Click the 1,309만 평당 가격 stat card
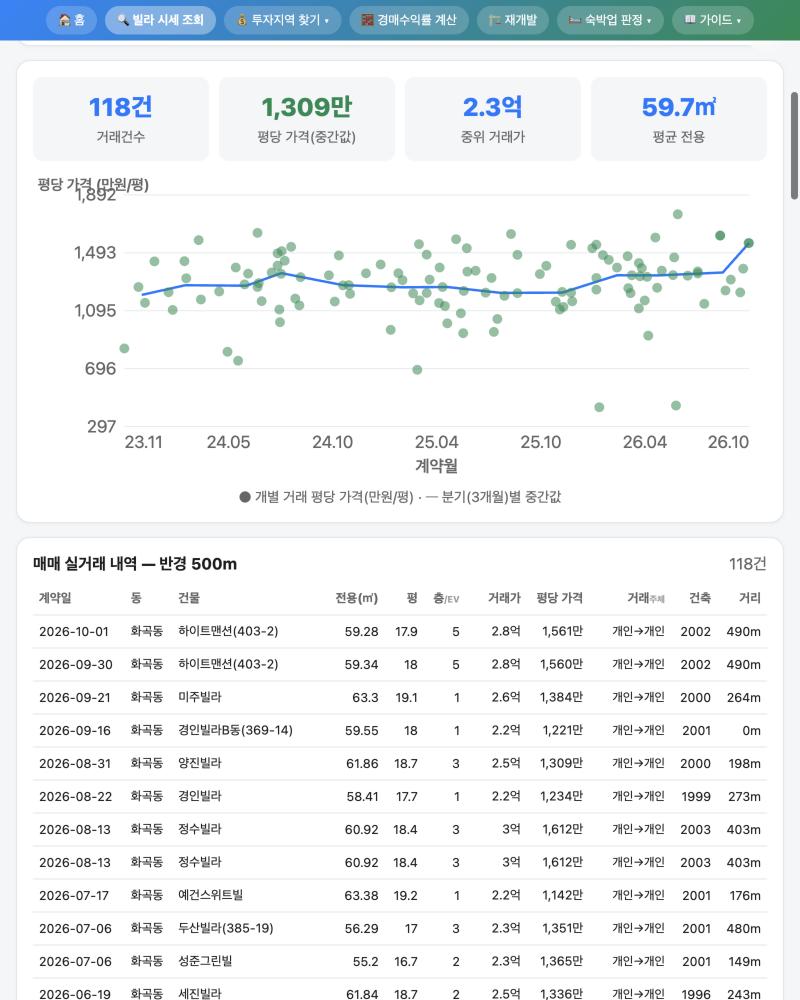 (307, 119)
